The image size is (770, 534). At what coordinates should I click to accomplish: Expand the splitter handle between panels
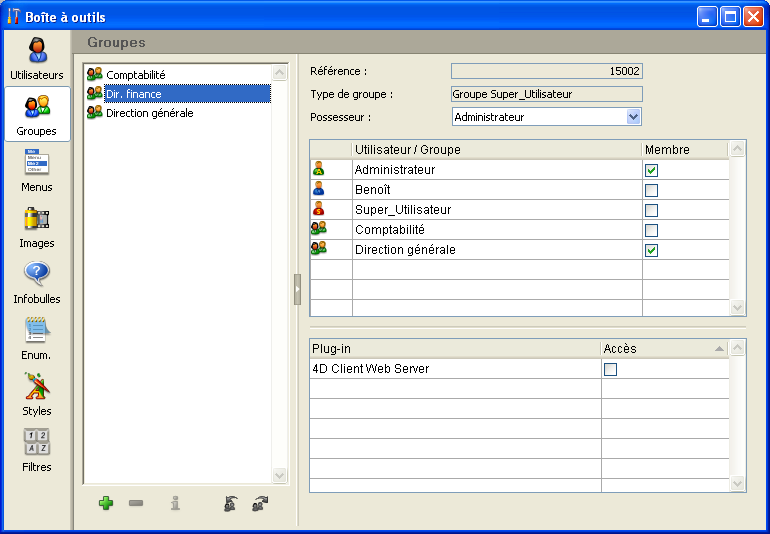pos(297,289)
